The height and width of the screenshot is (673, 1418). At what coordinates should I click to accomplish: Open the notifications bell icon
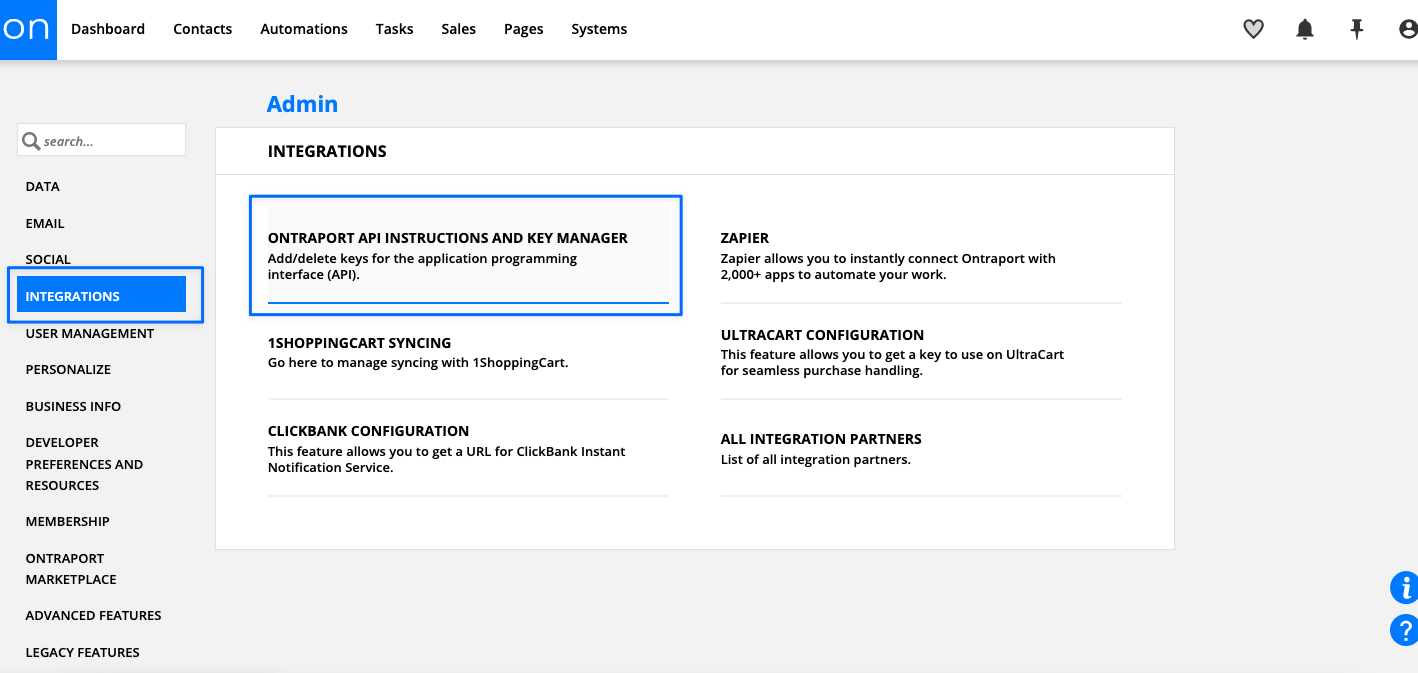tap(1305, 30)
